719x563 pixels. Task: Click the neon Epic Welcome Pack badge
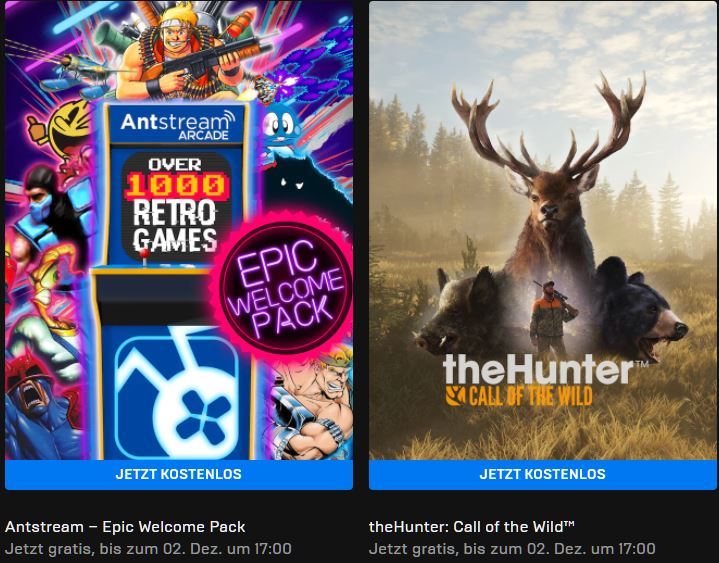tap(283, 288)
